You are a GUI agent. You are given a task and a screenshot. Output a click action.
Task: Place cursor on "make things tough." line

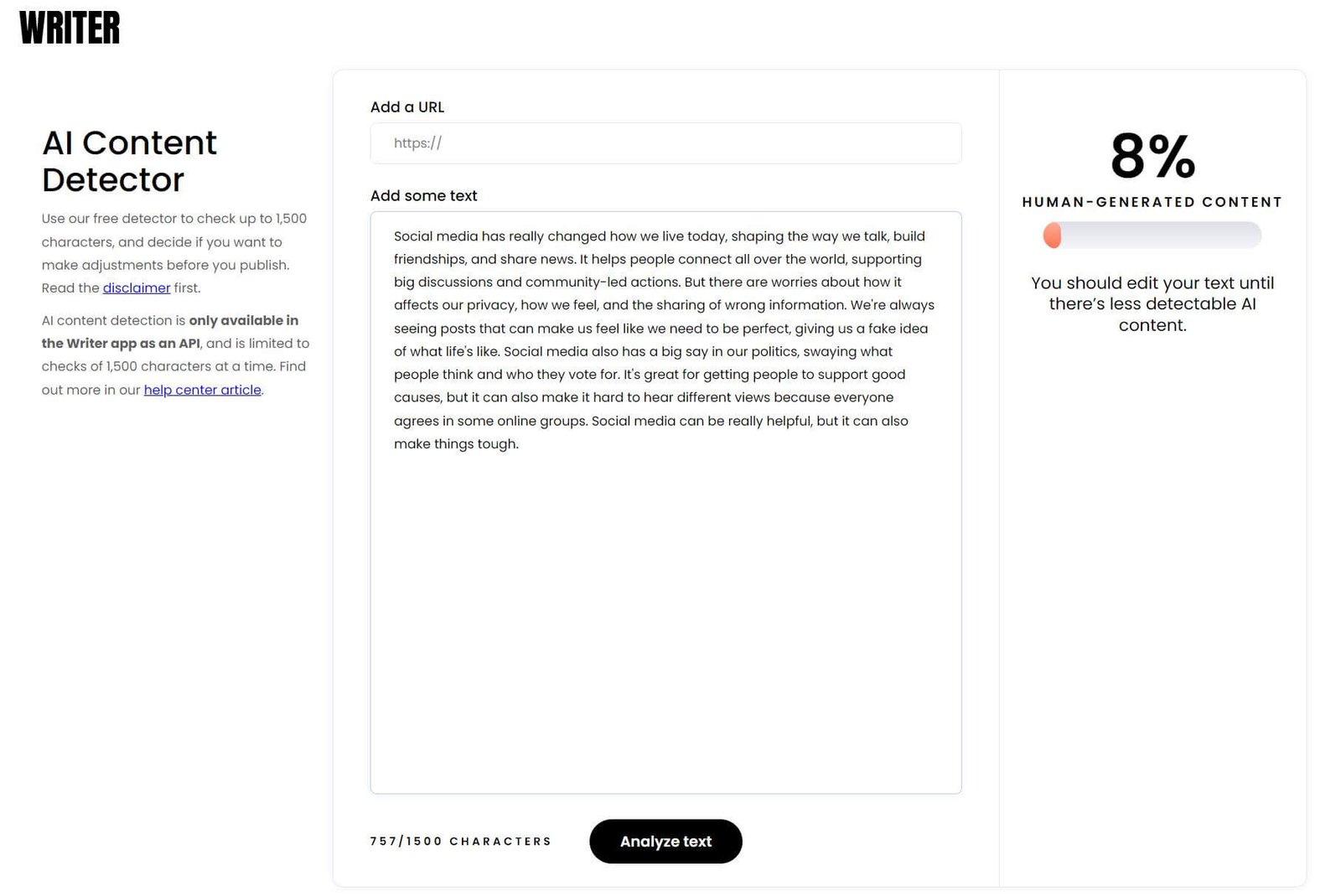coord(456,444)
